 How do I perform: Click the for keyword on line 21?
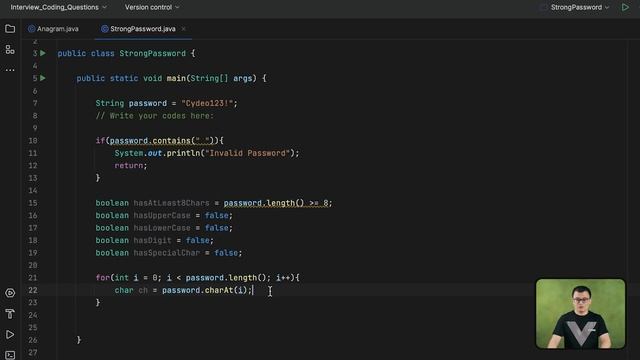pyautogui.click(x=103, y=278)
